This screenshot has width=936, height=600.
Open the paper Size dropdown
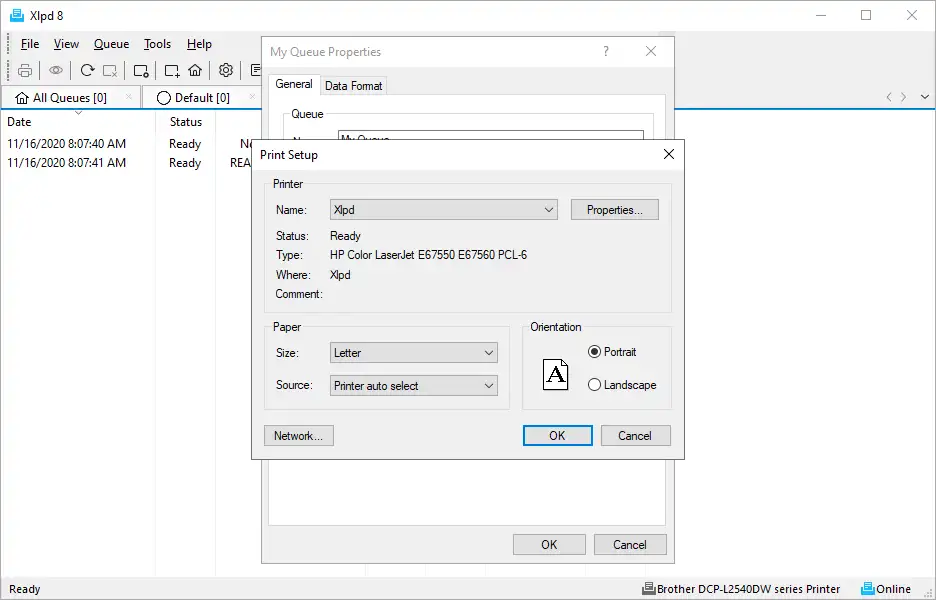[489, 353]
